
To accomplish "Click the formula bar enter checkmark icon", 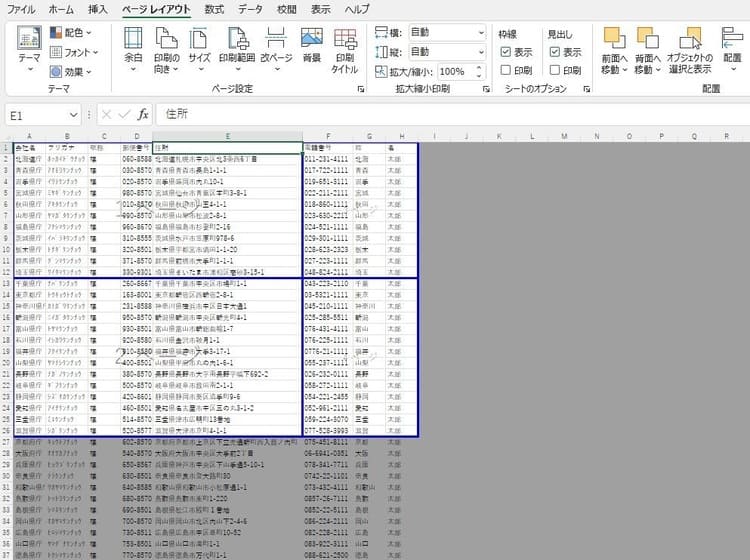I will point(124,115).
